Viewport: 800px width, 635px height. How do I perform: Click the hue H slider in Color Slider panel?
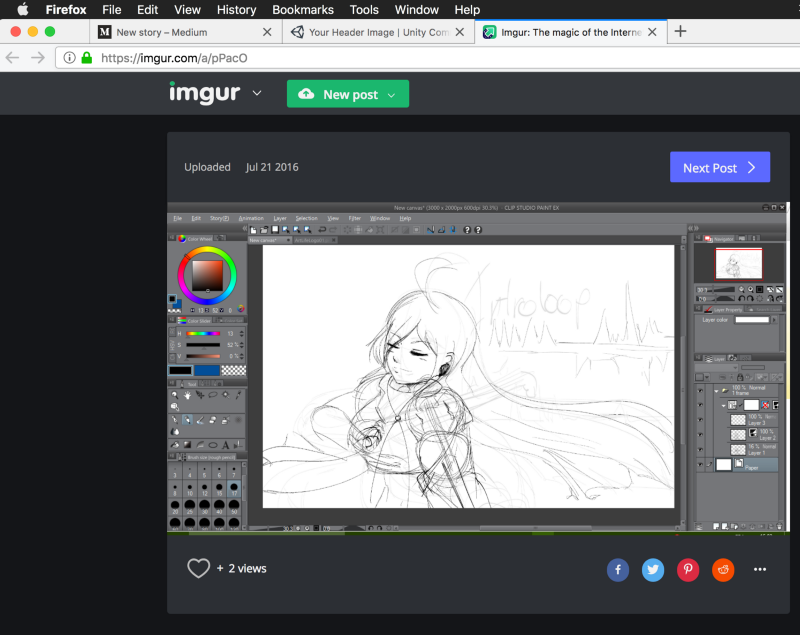(x=203, y=334)
